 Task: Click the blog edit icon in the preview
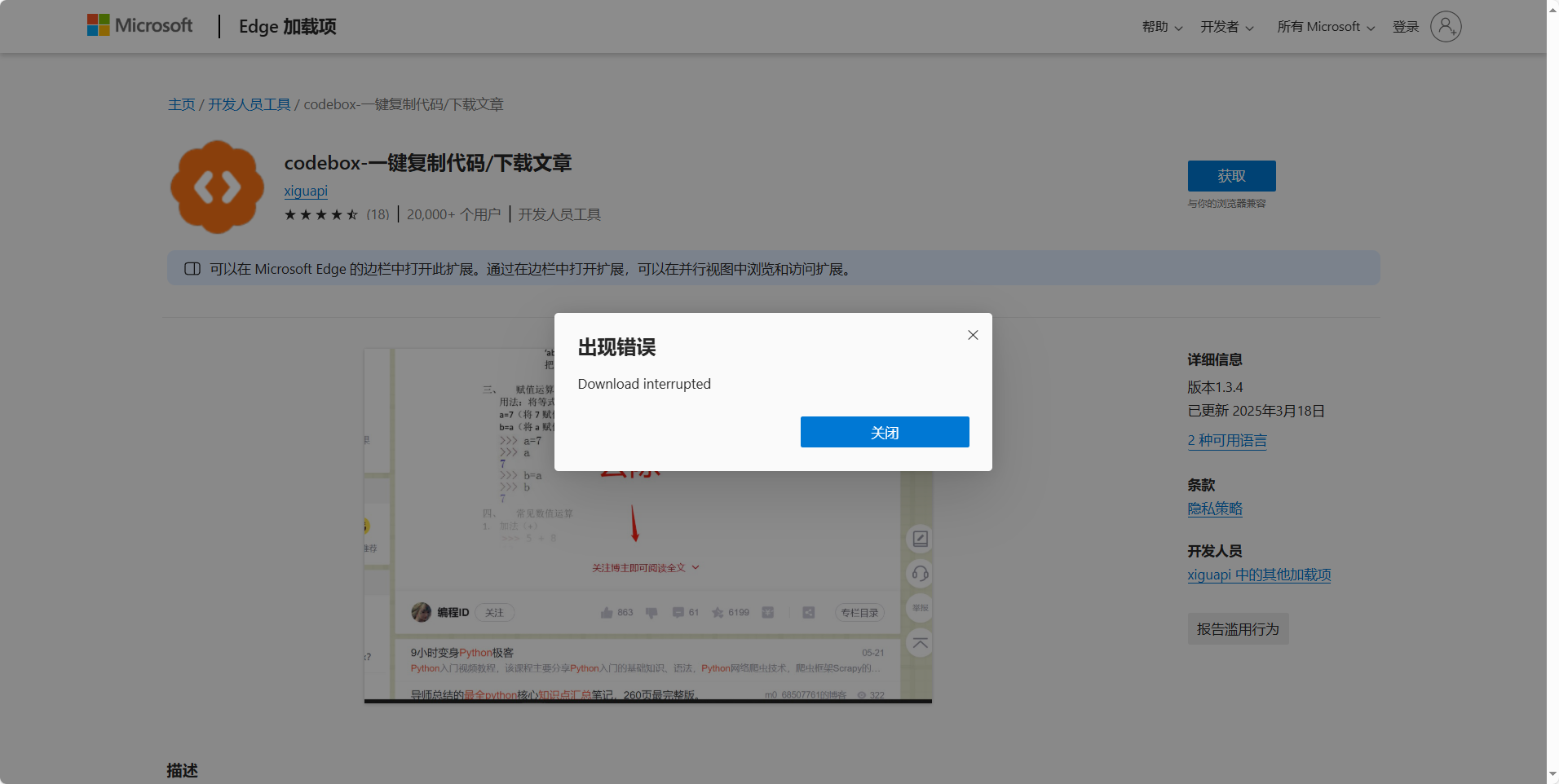click(919, 538)
